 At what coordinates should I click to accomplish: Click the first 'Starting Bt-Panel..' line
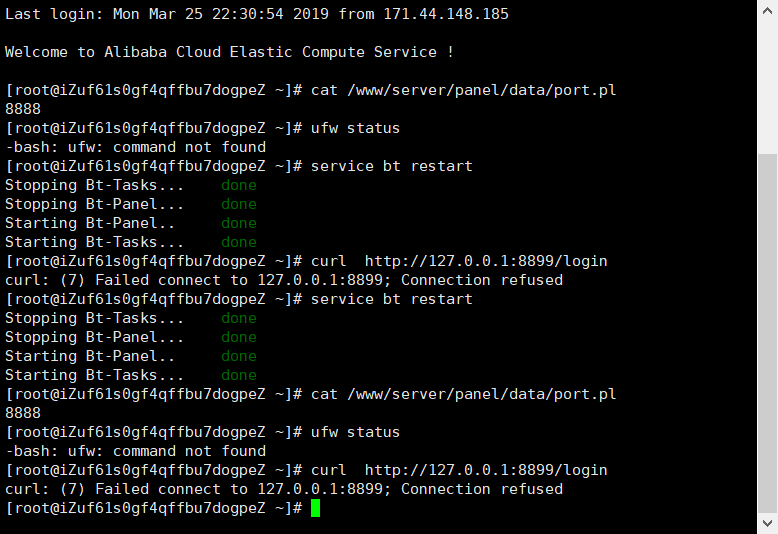90,223
